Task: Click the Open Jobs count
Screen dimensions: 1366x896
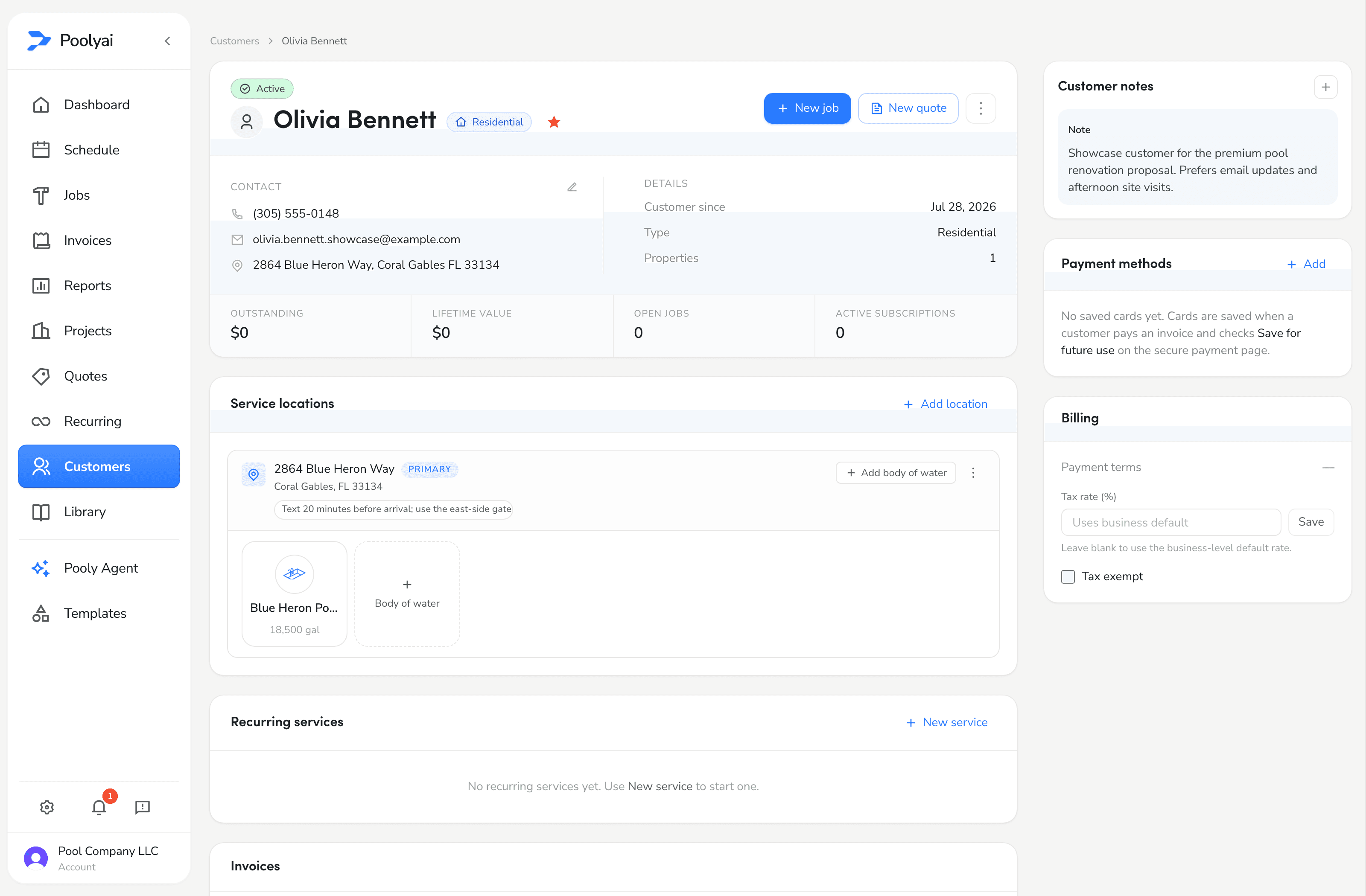Action: pos(638,333)
